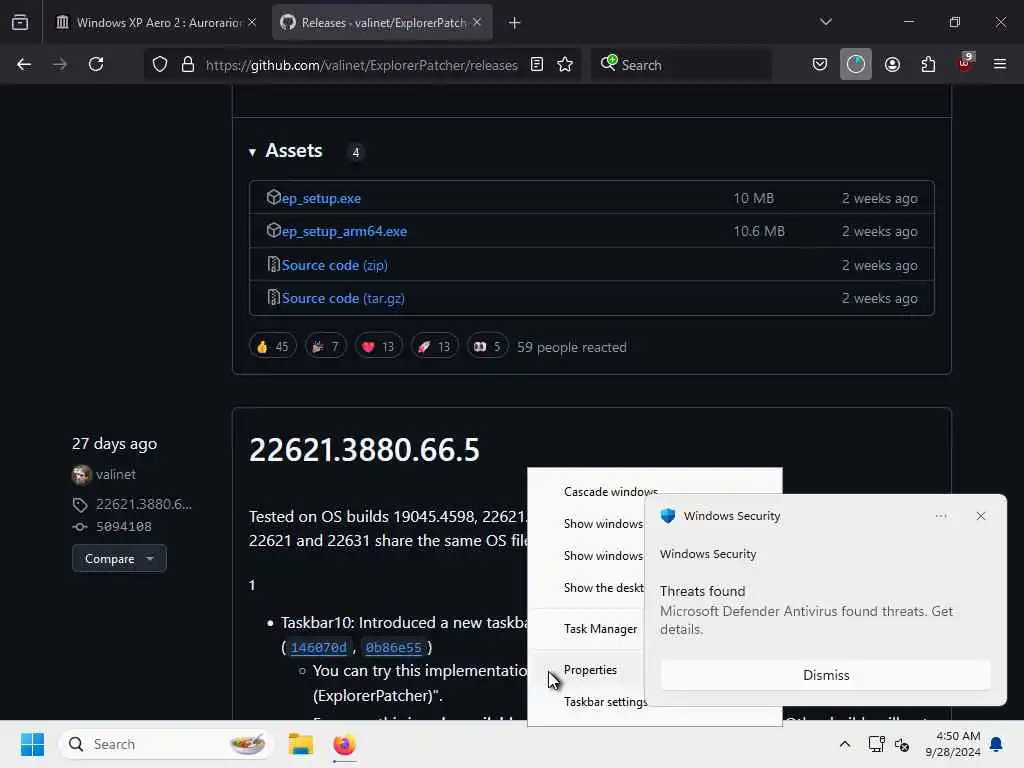Open the network tray icon

(876, 744)
